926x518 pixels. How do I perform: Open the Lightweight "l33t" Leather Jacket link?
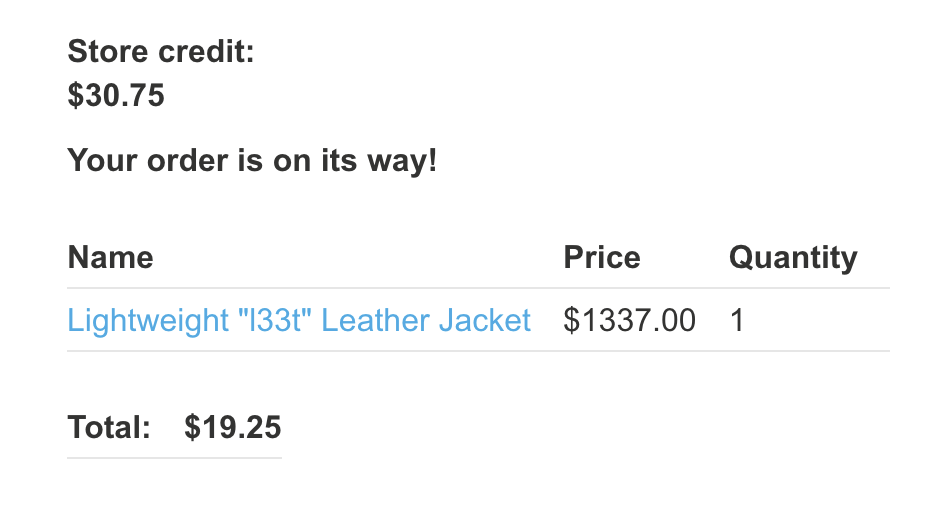coord(298,320)
